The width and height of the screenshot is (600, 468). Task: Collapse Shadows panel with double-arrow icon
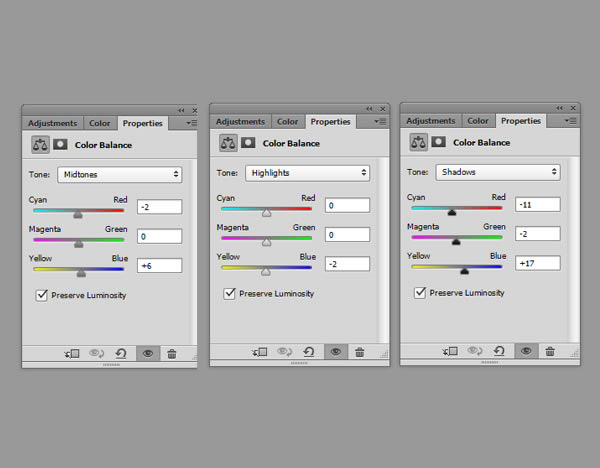click(559, 108)
